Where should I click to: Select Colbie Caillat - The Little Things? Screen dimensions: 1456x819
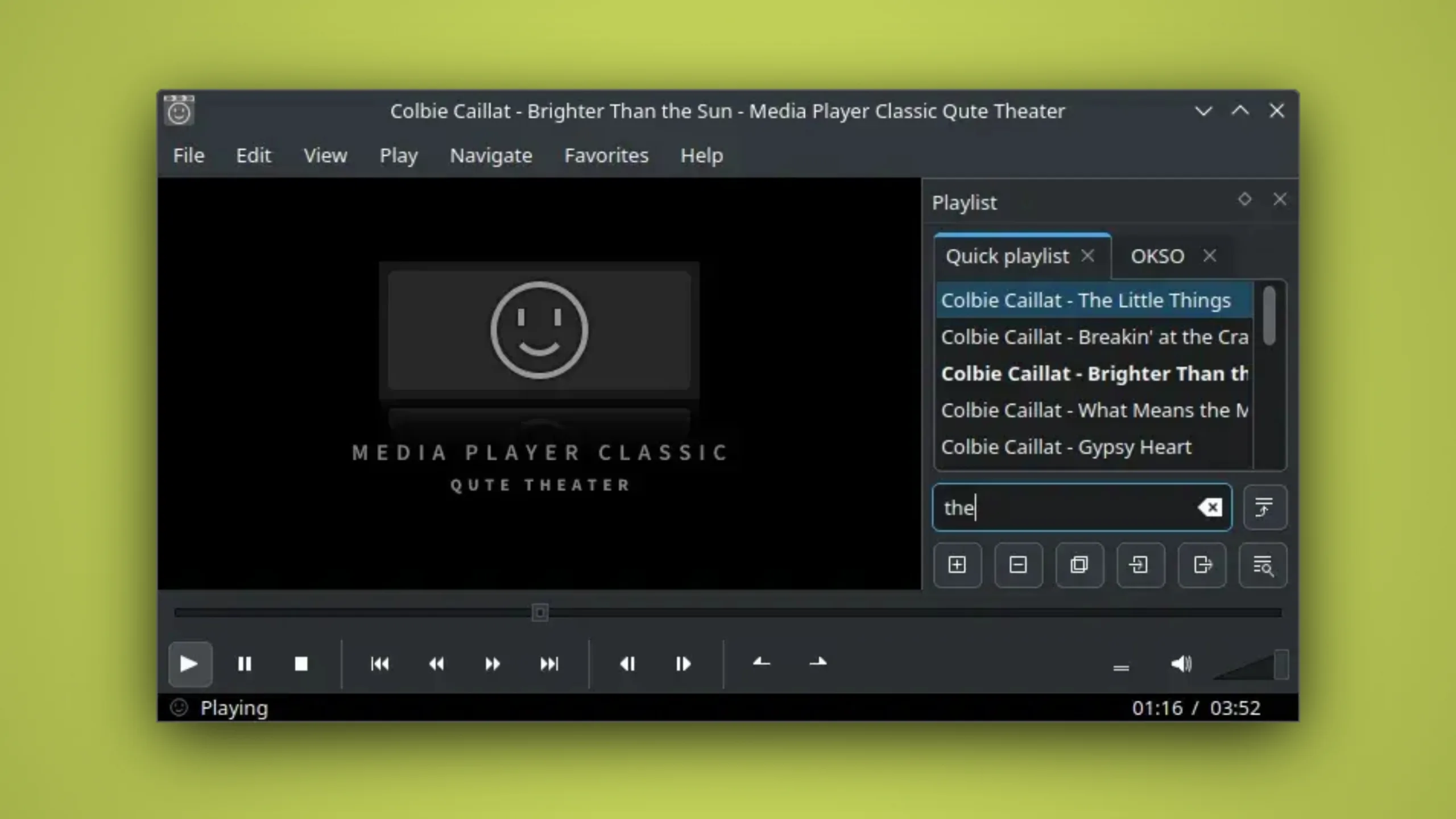pyautogui.click(x=1094, y=300)
